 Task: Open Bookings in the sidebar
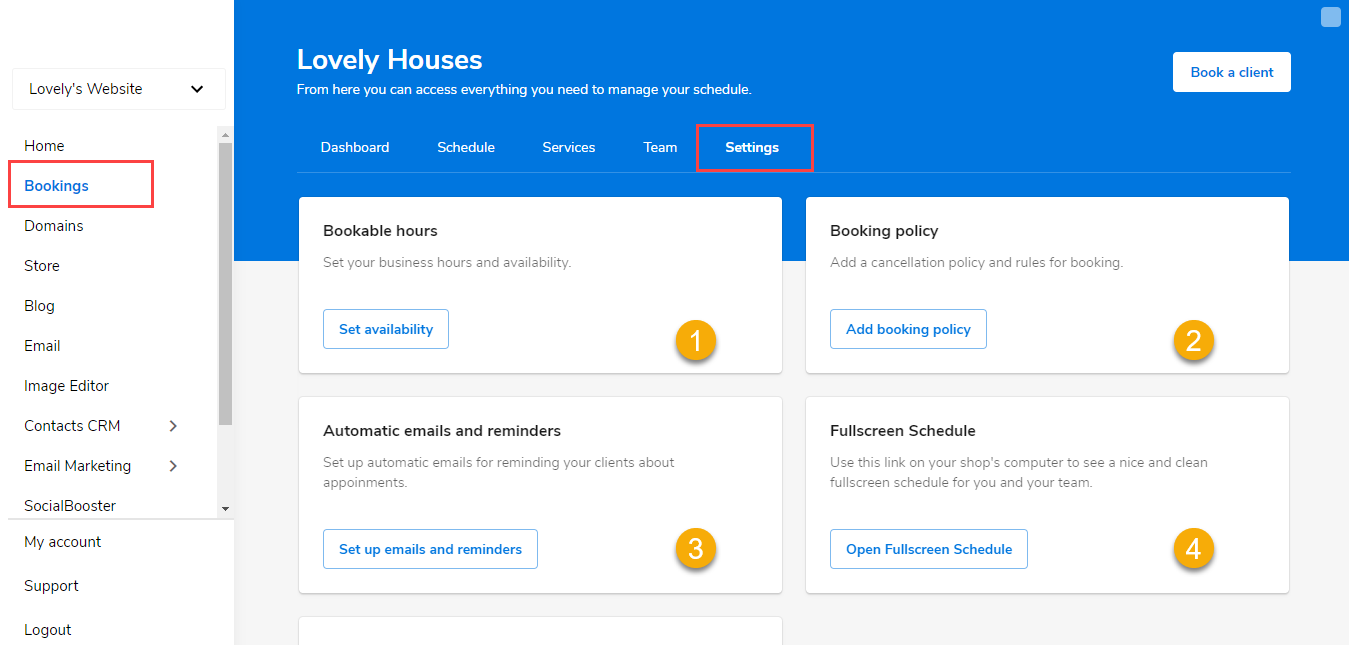point(56,186)
